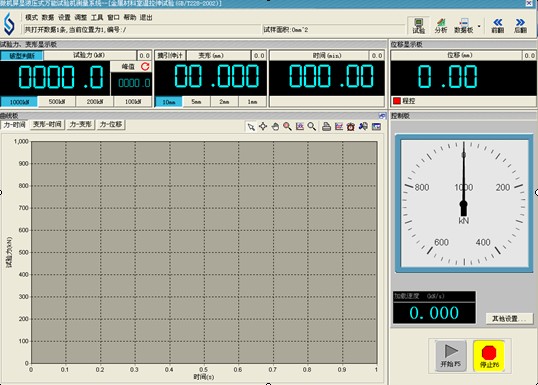The height and width of the screenshot is (385, 538).
Task: Select the 100kN force range
Action: coord(133,102)
